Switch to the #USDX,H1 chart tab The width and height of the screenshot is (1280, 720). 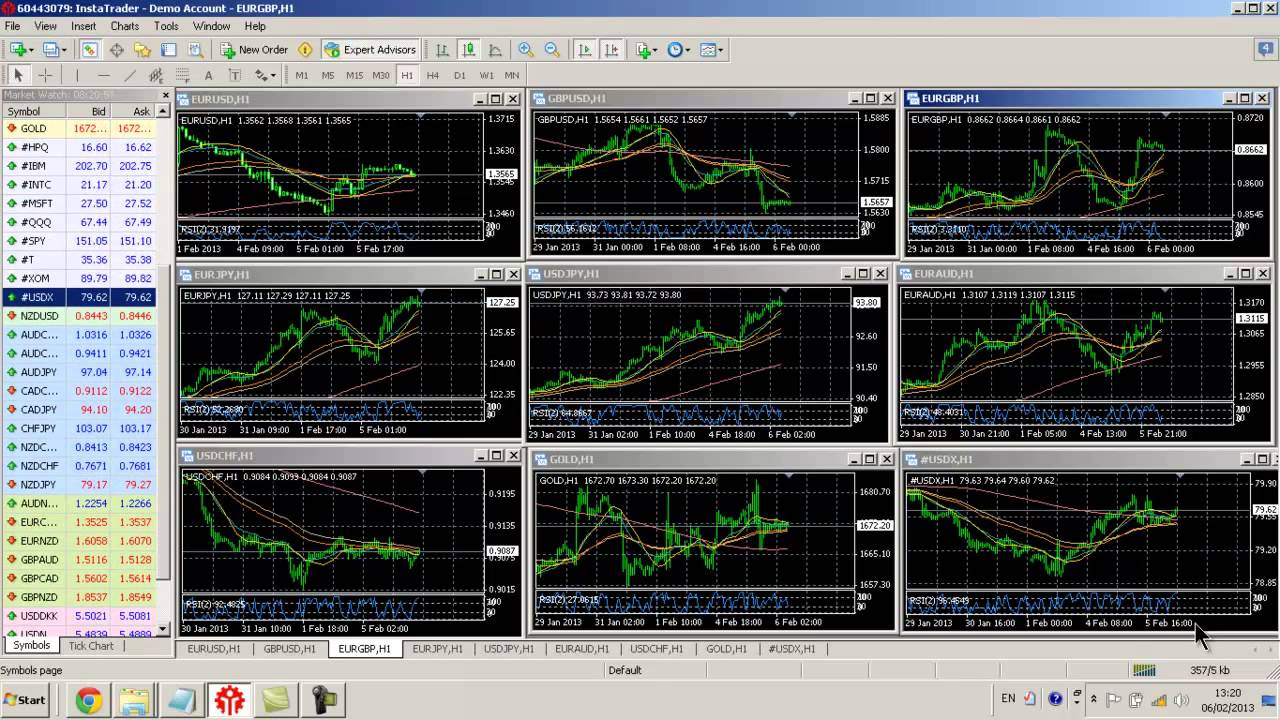point(791,649)
